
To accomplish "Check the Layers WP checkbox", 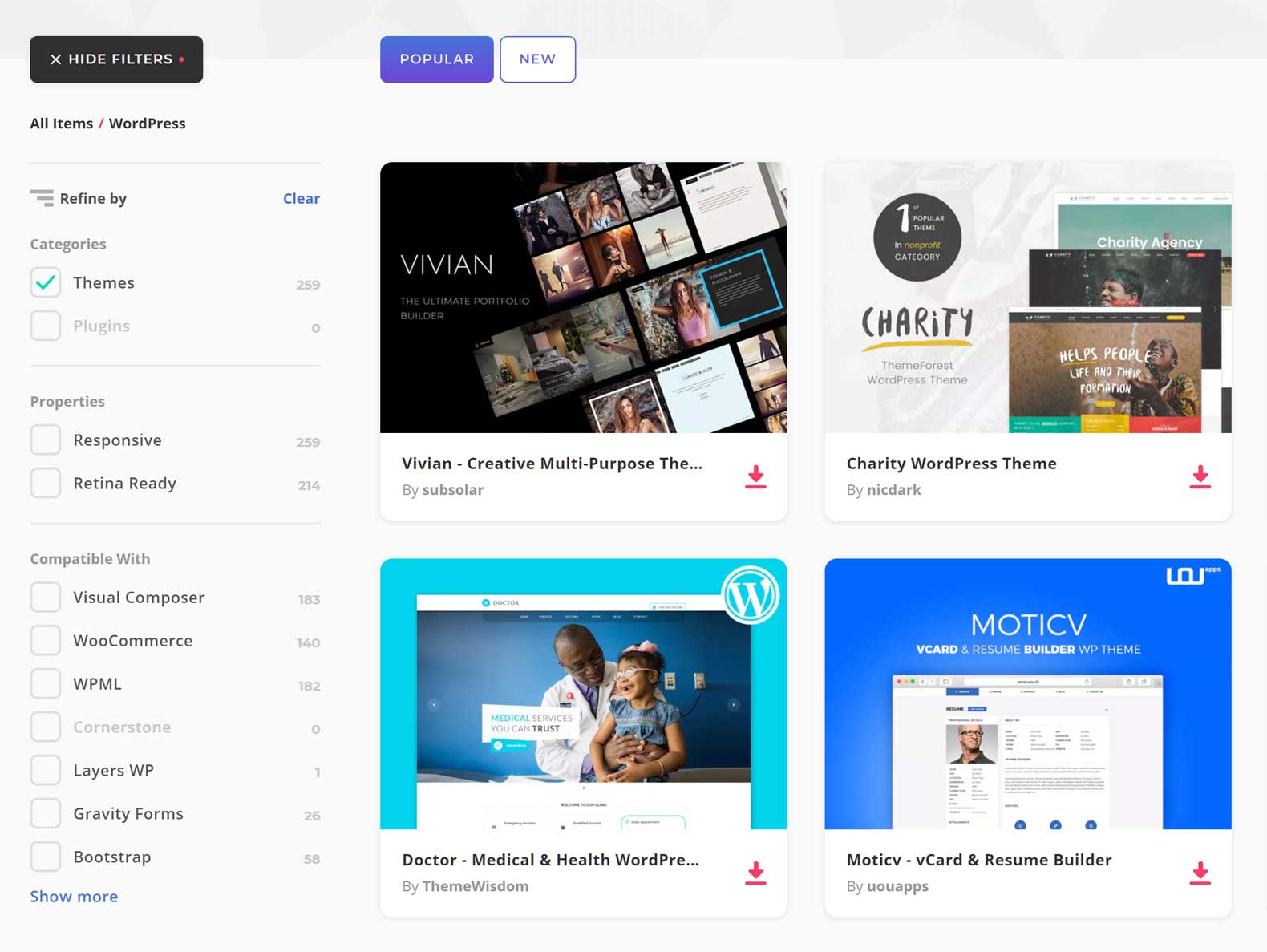I will 46,770.
